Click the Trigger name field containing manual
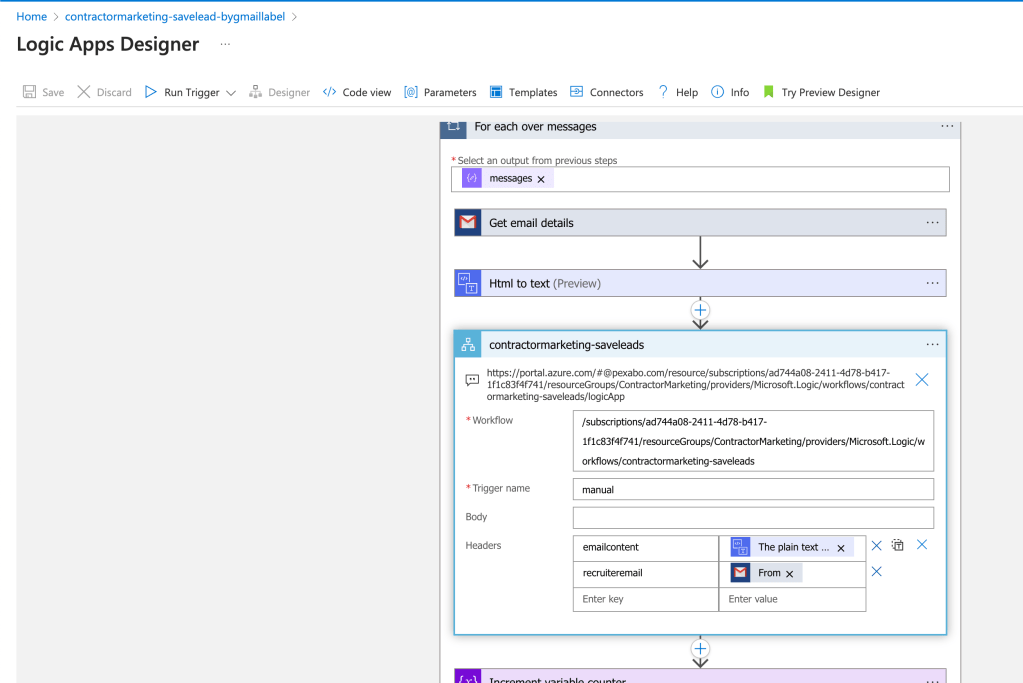 tap(753, 489)
